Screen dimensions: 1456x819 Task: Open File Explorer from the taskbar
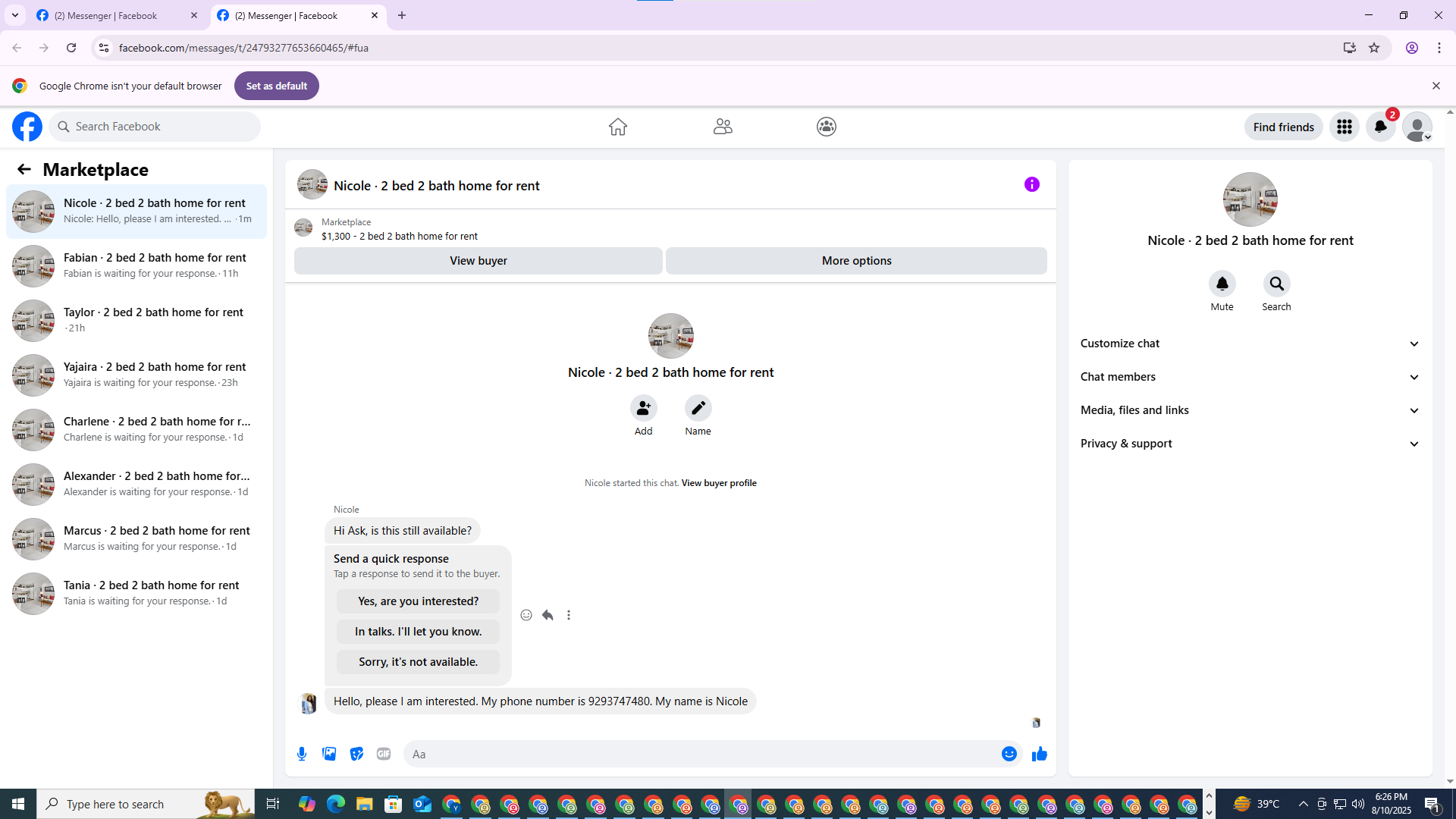[364, 804]
